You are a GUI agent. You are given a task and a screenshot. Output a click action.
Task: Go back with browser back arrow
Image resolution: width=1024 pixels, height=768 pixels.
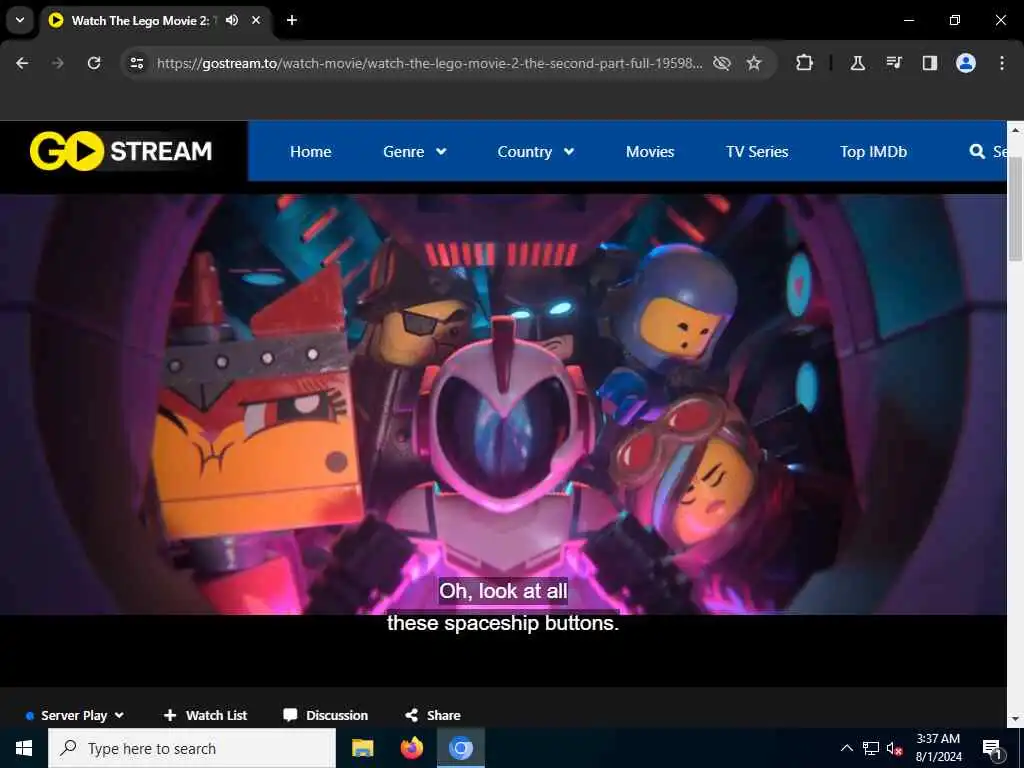point(22,63)
